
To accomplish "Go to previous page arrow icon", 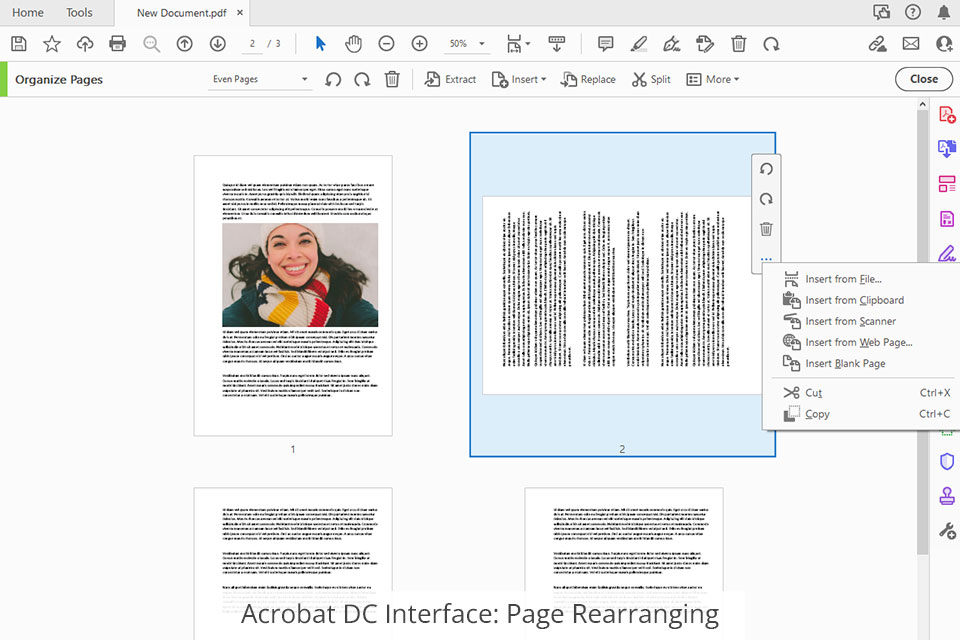I will pos(184,43).
